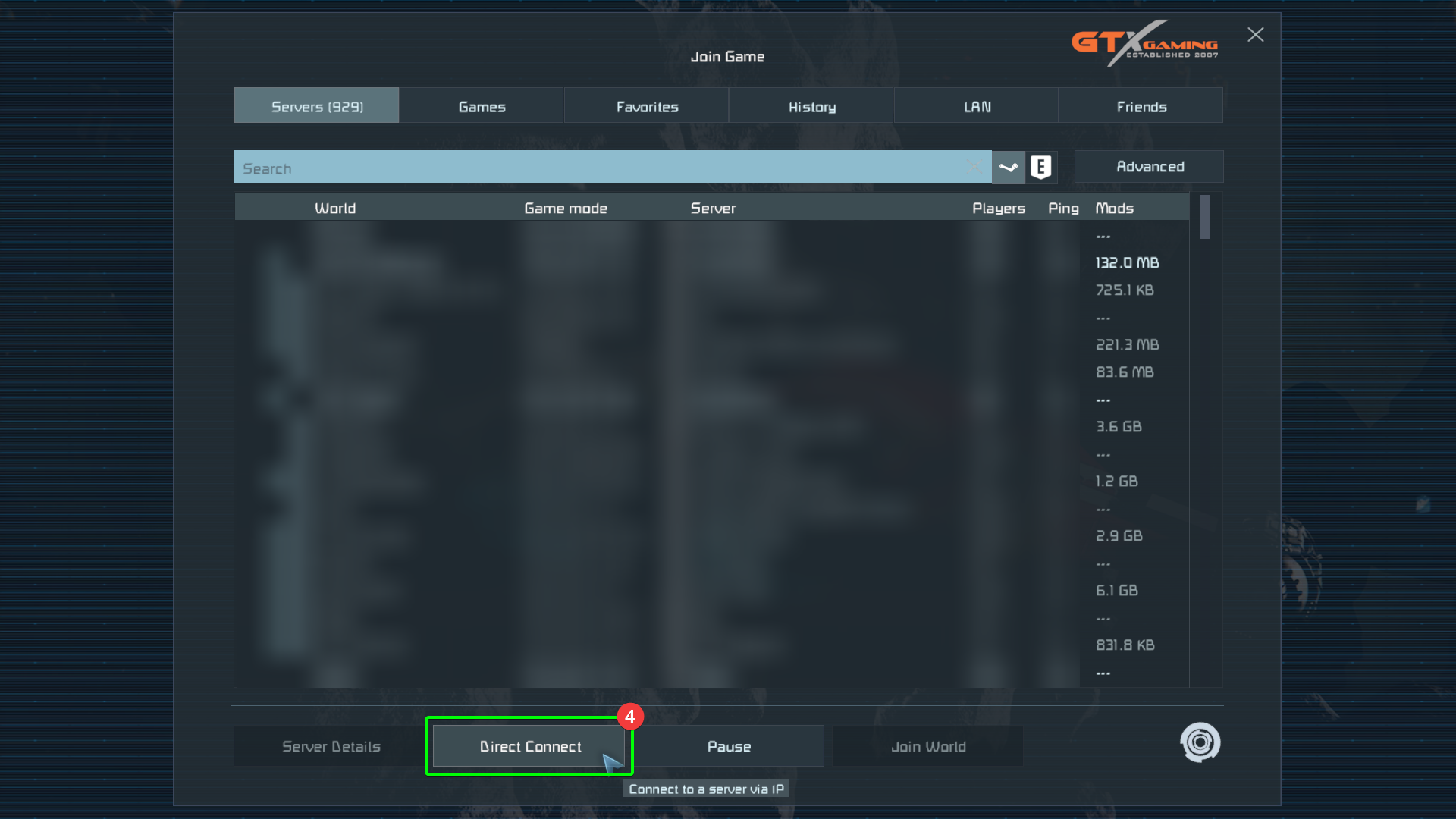
Task: Open the Friends tab
Action: coord(1141,106)
